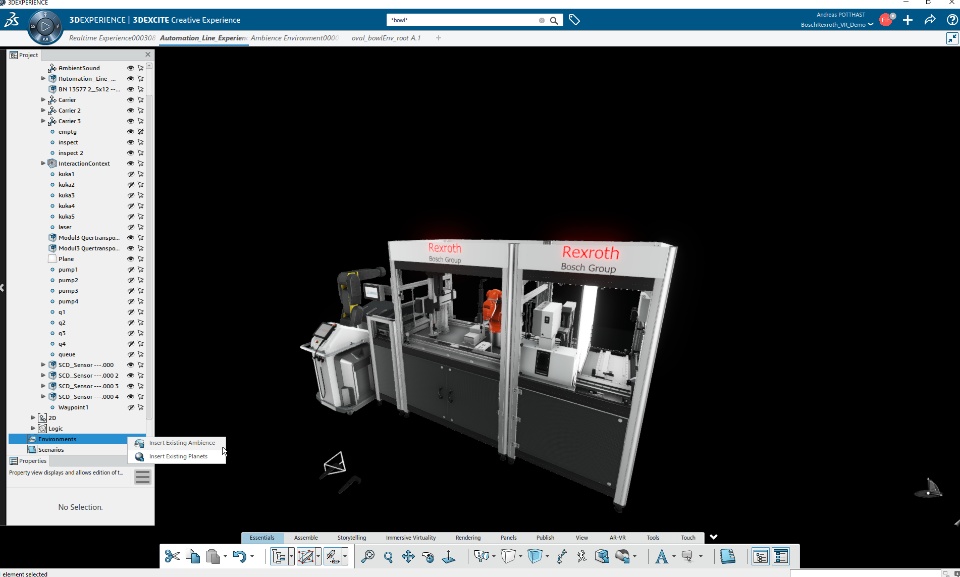Click the Pan four-arrow icon
The width and height of the screenshot is (960, 577).
(408, 556)
